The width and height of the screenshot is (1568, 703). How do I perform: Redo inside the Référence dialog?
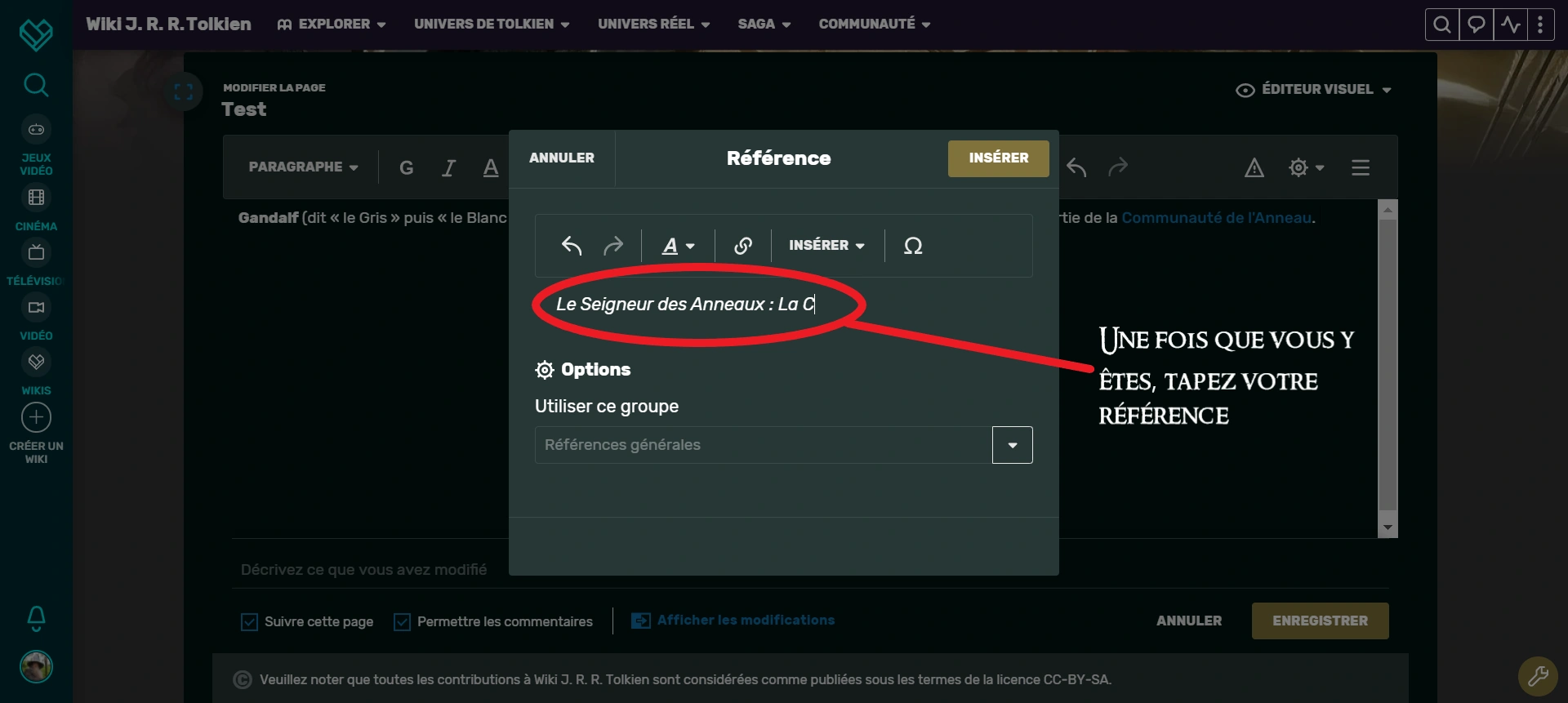click(613, 246)
